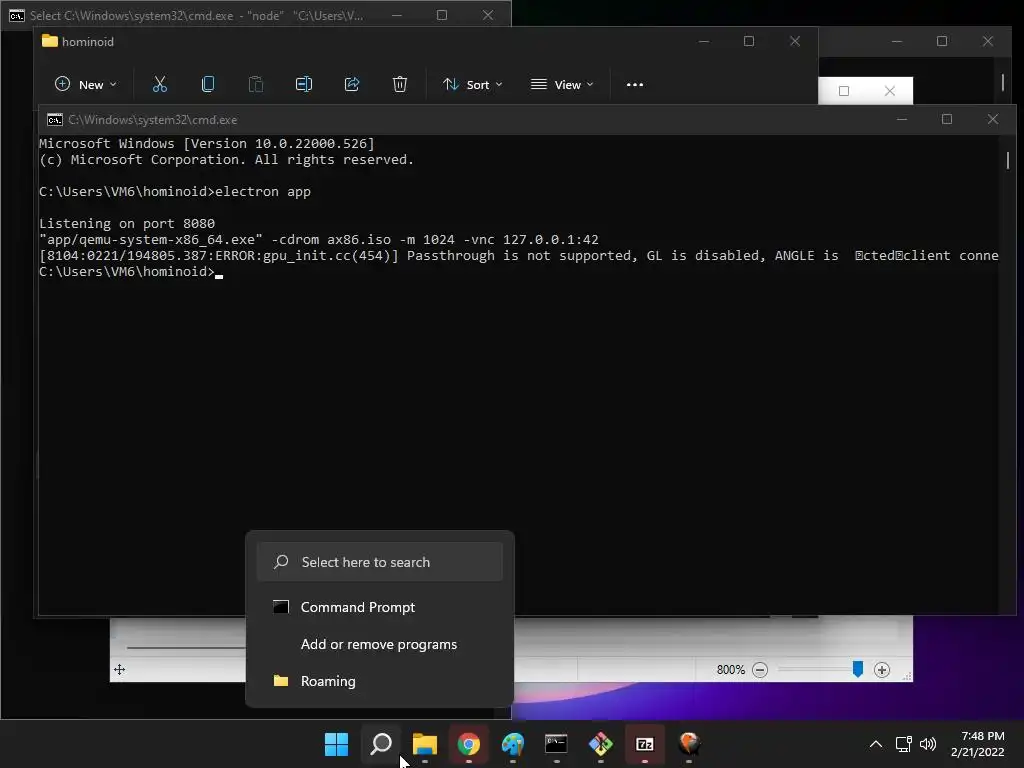Open the Paint app from the taskbar
The image size is (1024, 768).
pyautogui.click(x=513, y=744)
